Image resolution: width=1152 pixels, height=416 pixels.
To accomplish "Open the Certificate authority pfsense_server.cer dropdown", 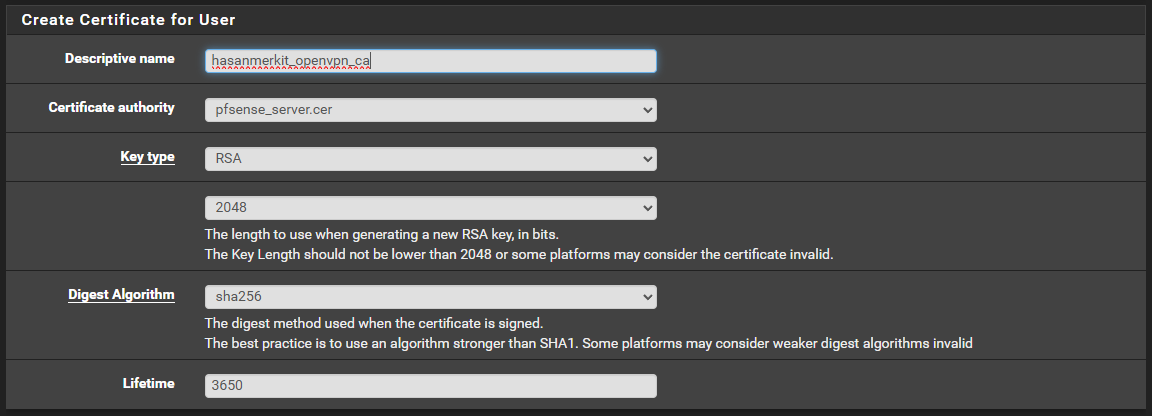I will [x=431, y=110].
